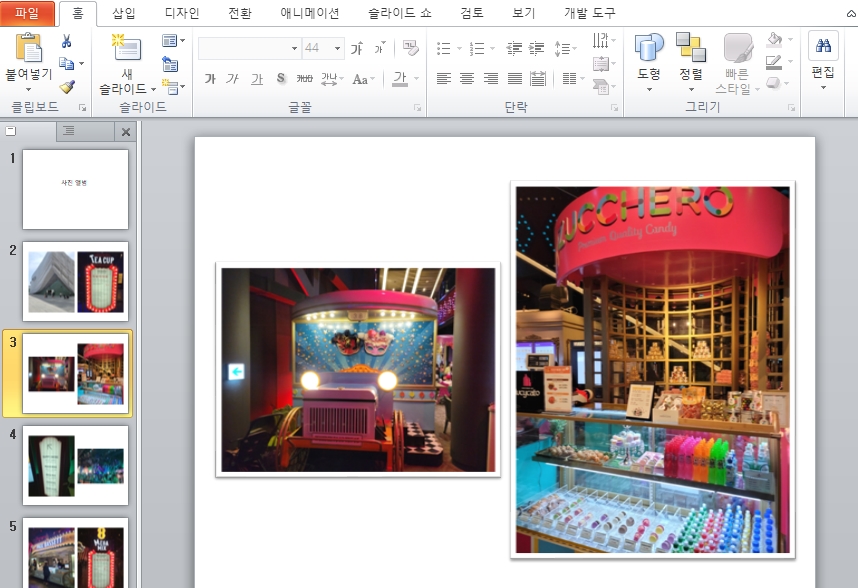
Task: Close the slide thumbnail pane
Action: [126, 132]
